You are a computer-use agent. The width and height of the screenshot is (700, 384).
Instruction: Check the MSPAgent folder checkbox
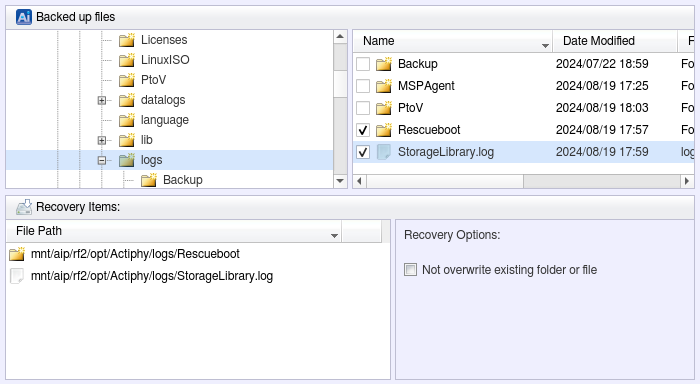pyautogui.click(x=363, y=86)
